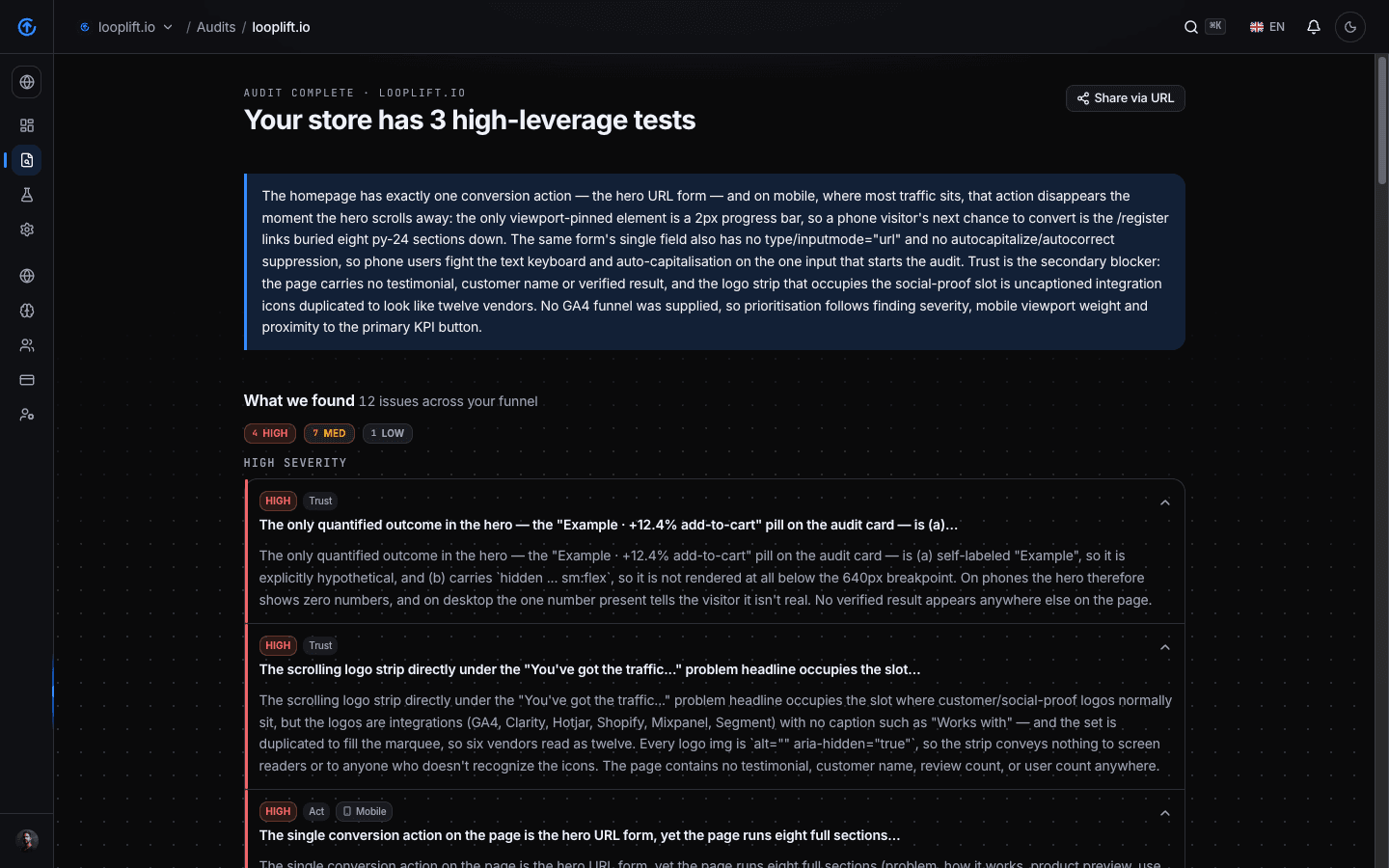Click the Share via URL button
Viewport: 1389px width, 868px height.
click(x=1126, y=98)
